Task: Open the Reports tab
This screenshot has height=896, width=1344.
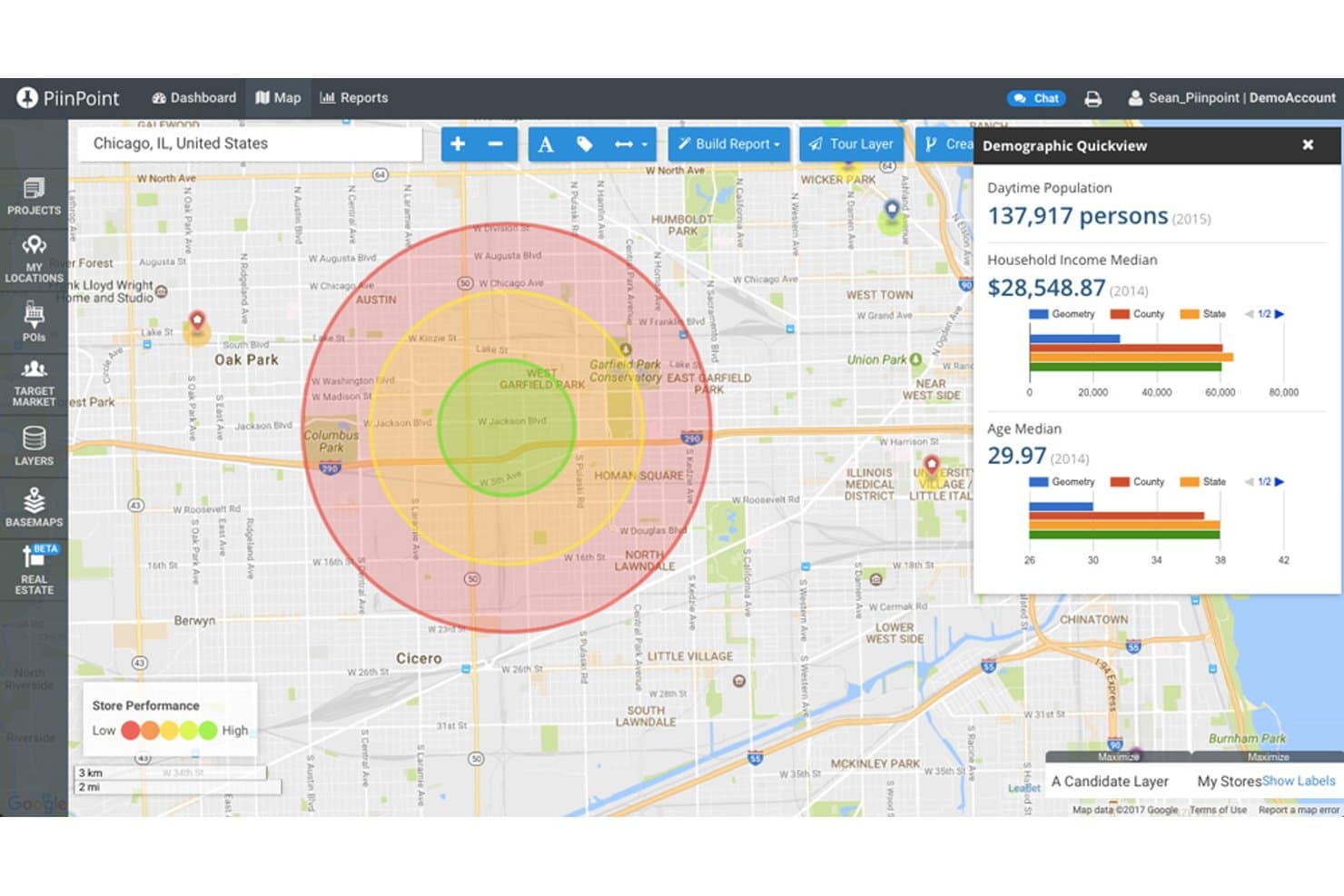Action: coord(354,98)
